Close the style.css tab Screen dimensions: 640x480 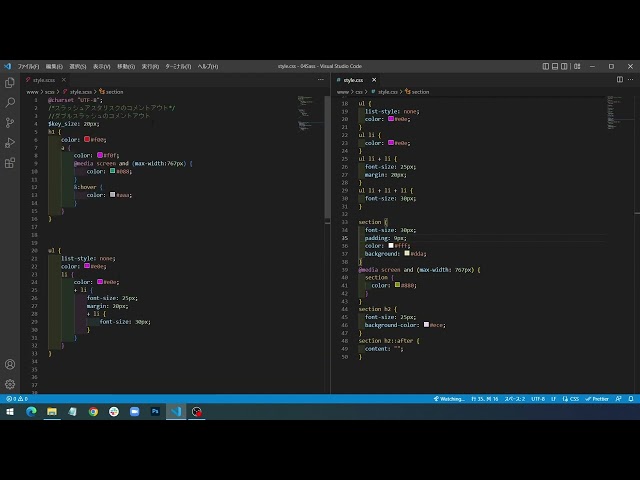pos(374,80)
